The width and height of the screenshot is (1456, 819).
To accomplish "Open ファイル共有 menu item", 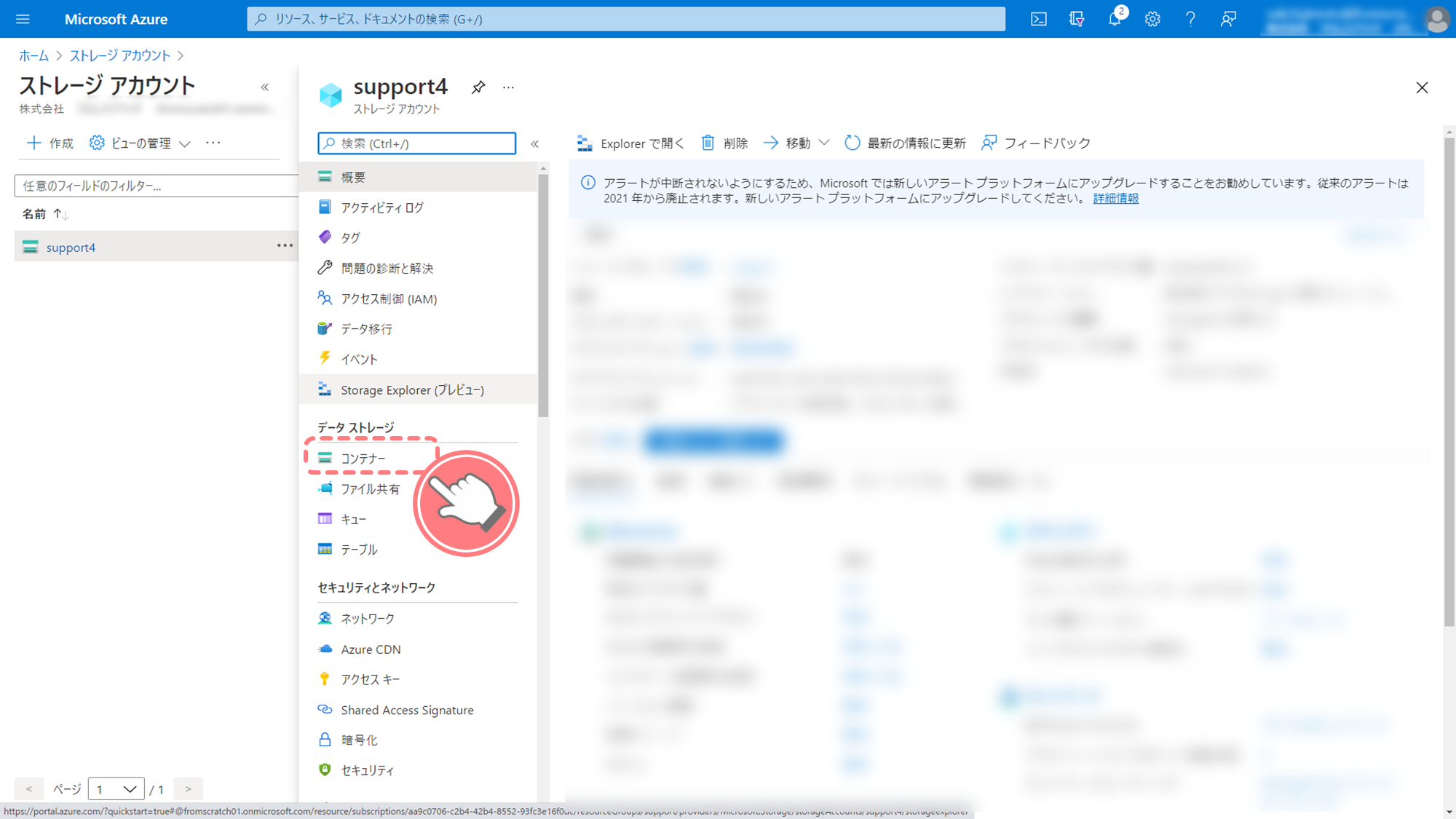I will tap(370, 488).
